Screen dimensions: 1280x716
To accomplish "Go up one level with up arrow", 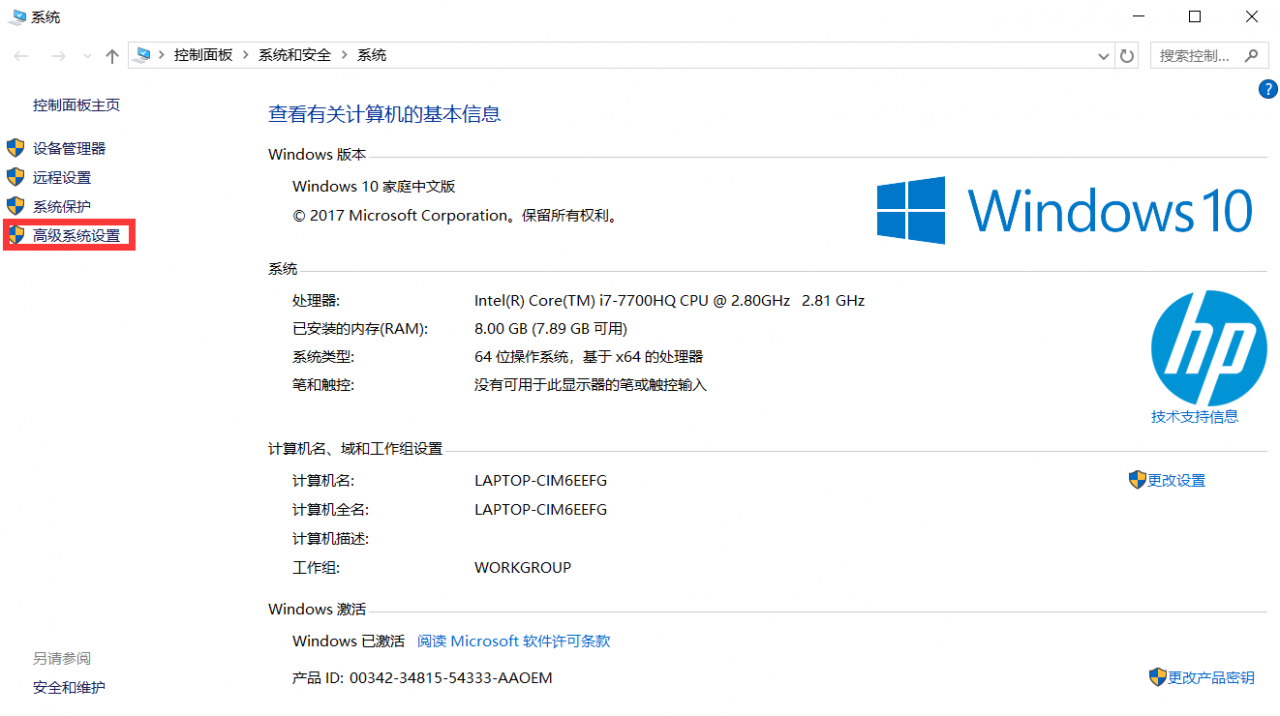I will click(x=112, y=56).
